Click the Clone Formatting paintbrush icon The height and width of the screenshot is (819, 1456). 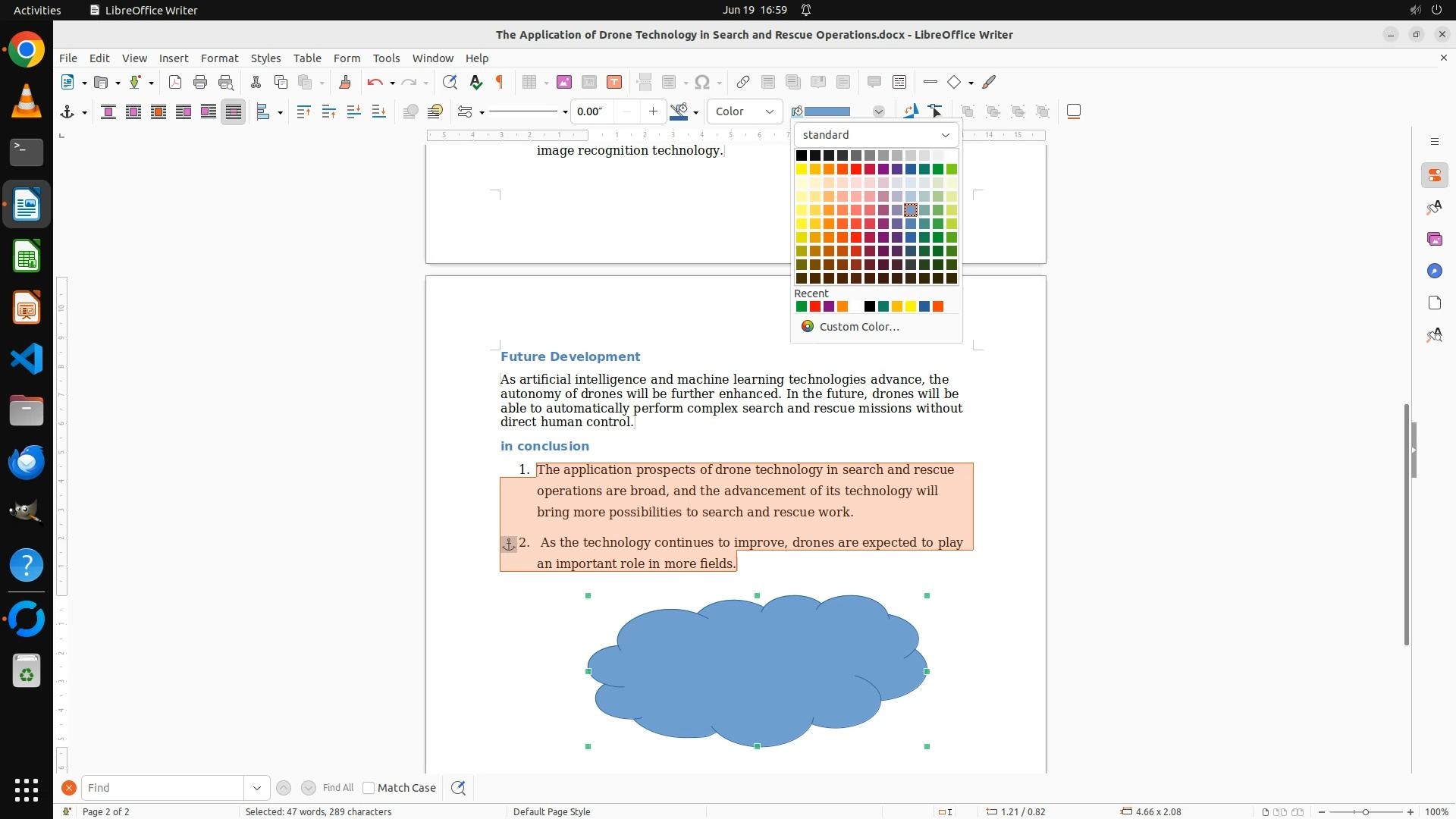coord(345,82)
